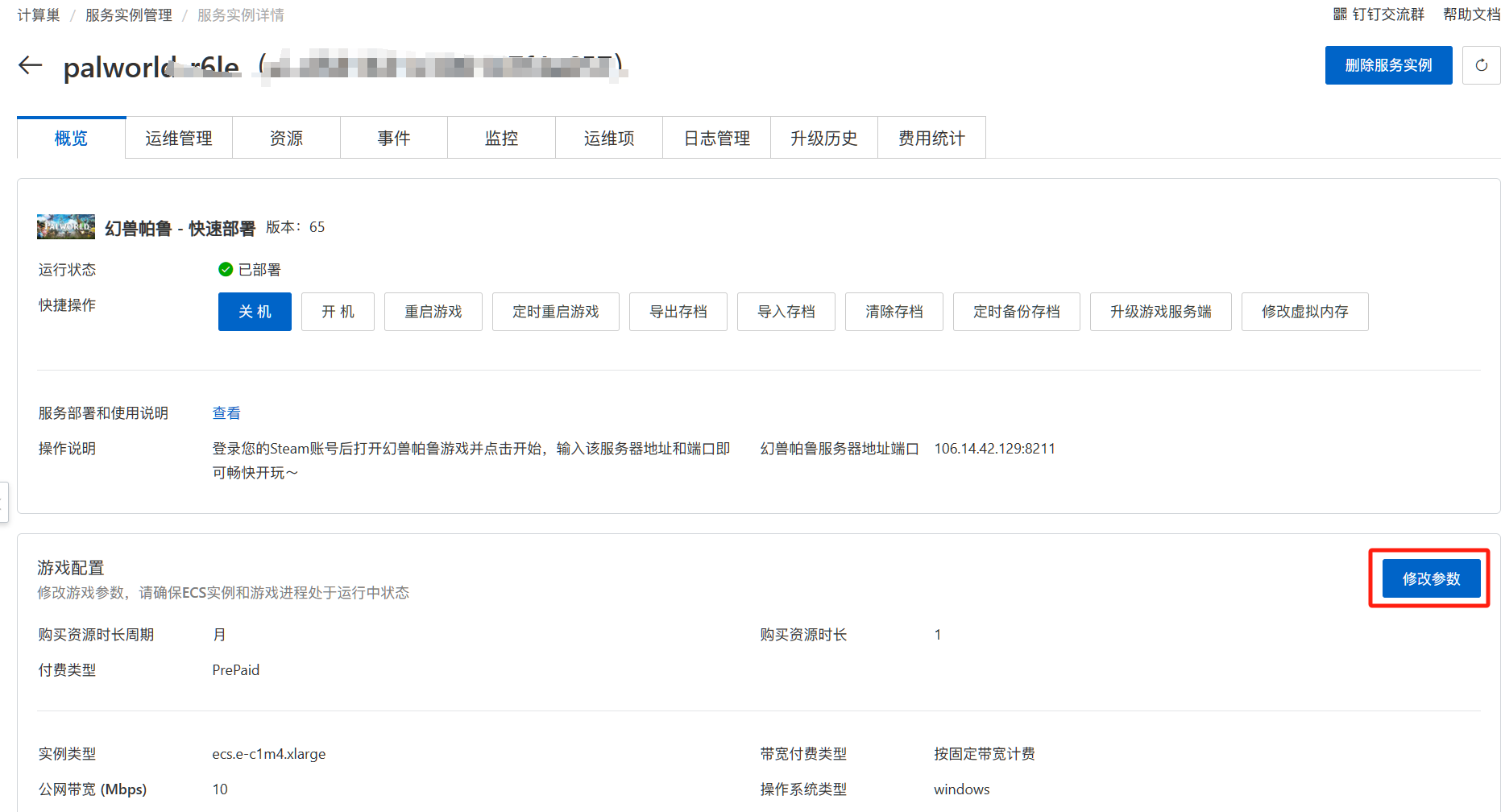Click the refresh icon button
The height and width of the screenshot is (812, 1501).
[1481, 65]
